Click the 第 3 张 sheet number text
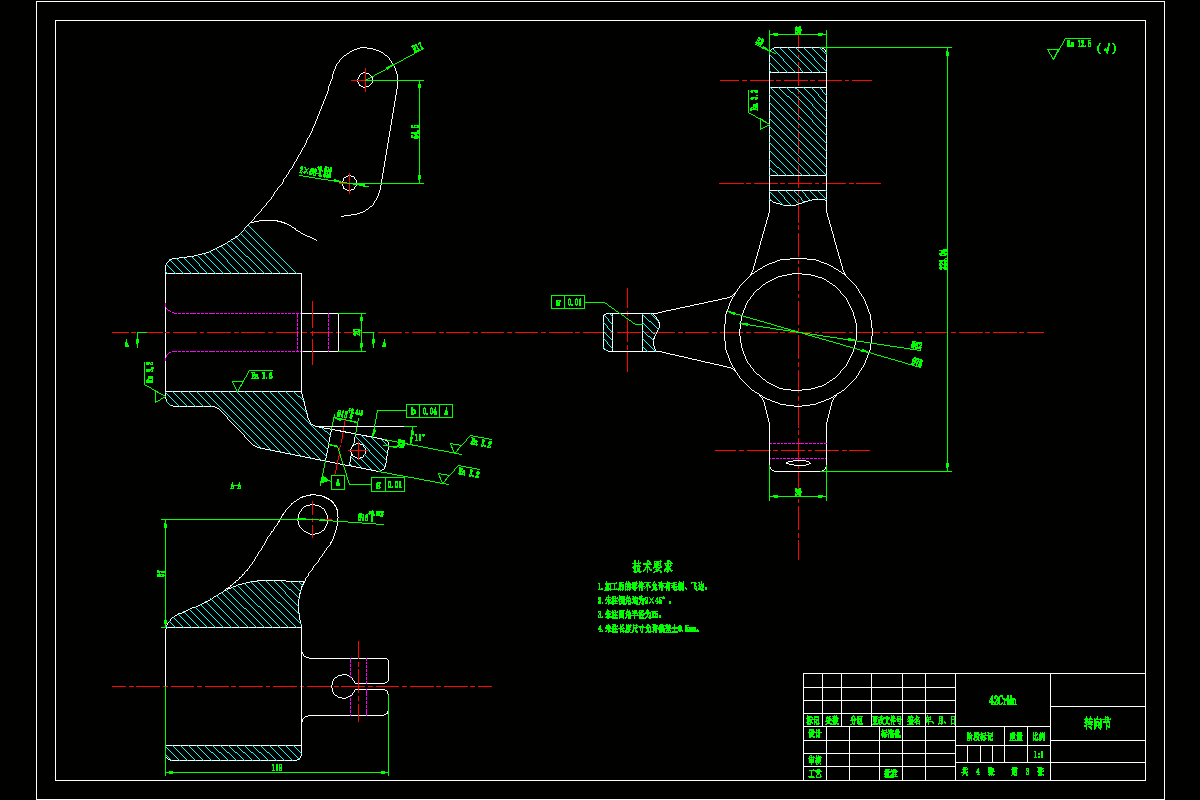Screen dimensions: 1200x800 1027,772
